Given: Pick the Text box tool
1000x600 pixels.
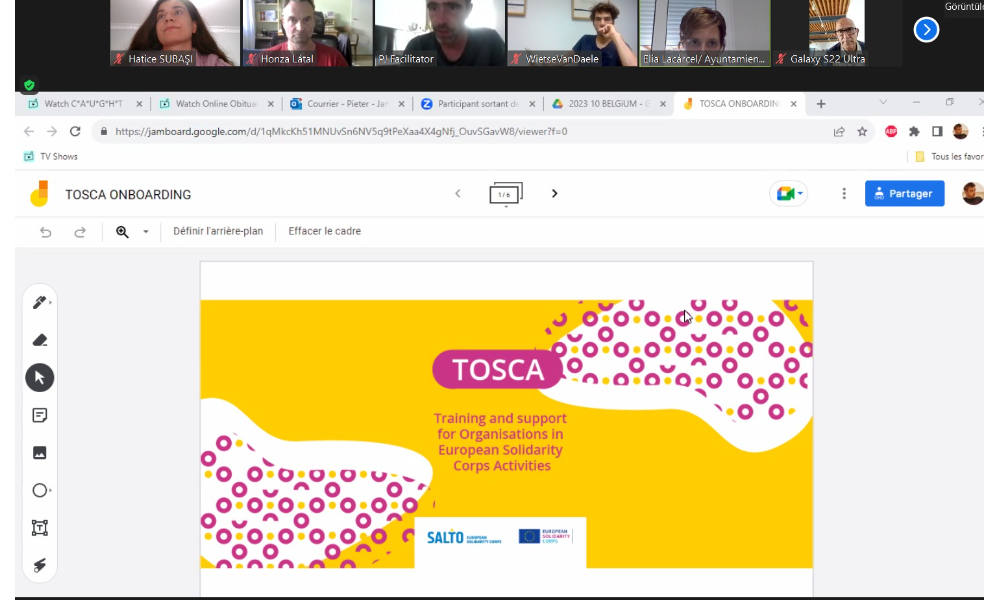Looking at the screenshot, I should click(x=40, y=528).
